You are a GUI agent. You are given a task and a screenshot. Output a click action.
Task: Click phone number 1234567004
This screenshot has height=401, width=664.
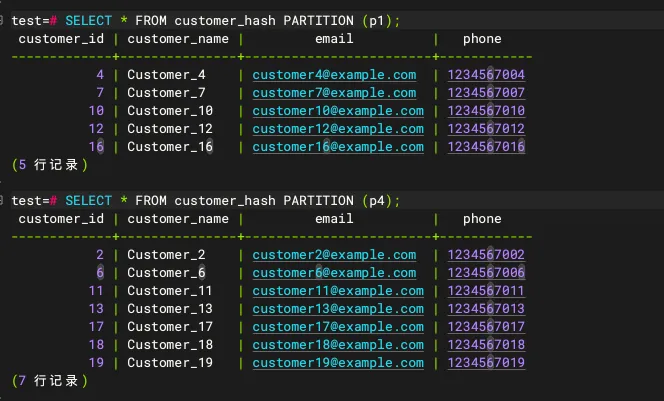click(486, 75)
